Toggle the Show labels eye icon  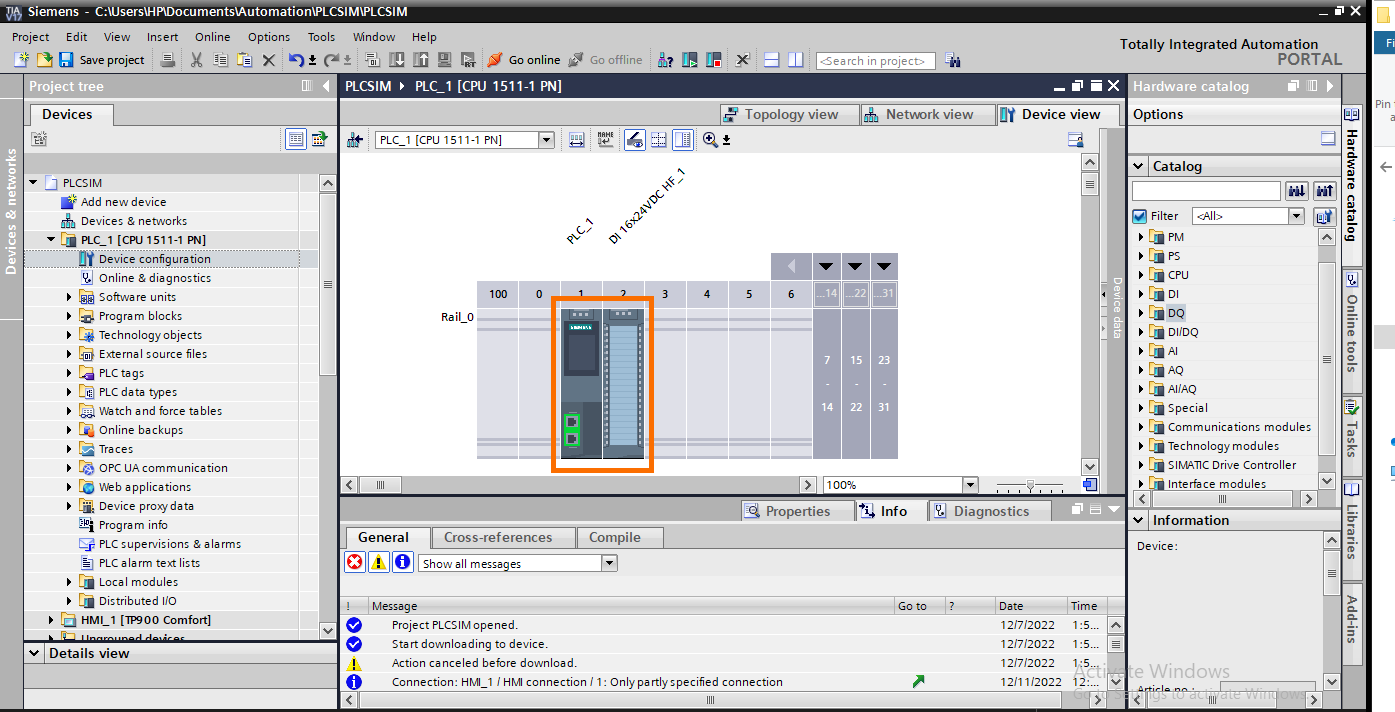[633, 139]
